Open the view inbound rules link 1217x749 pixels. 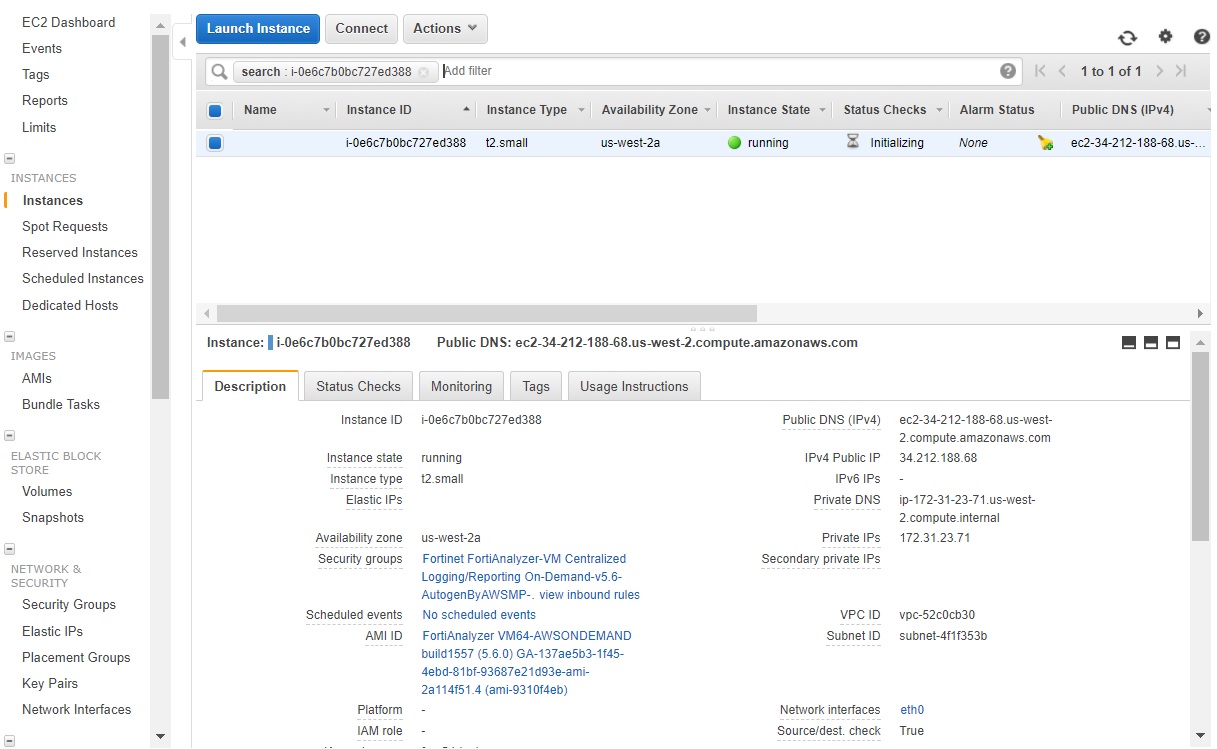pyautogui.click(x=589, y=595)
